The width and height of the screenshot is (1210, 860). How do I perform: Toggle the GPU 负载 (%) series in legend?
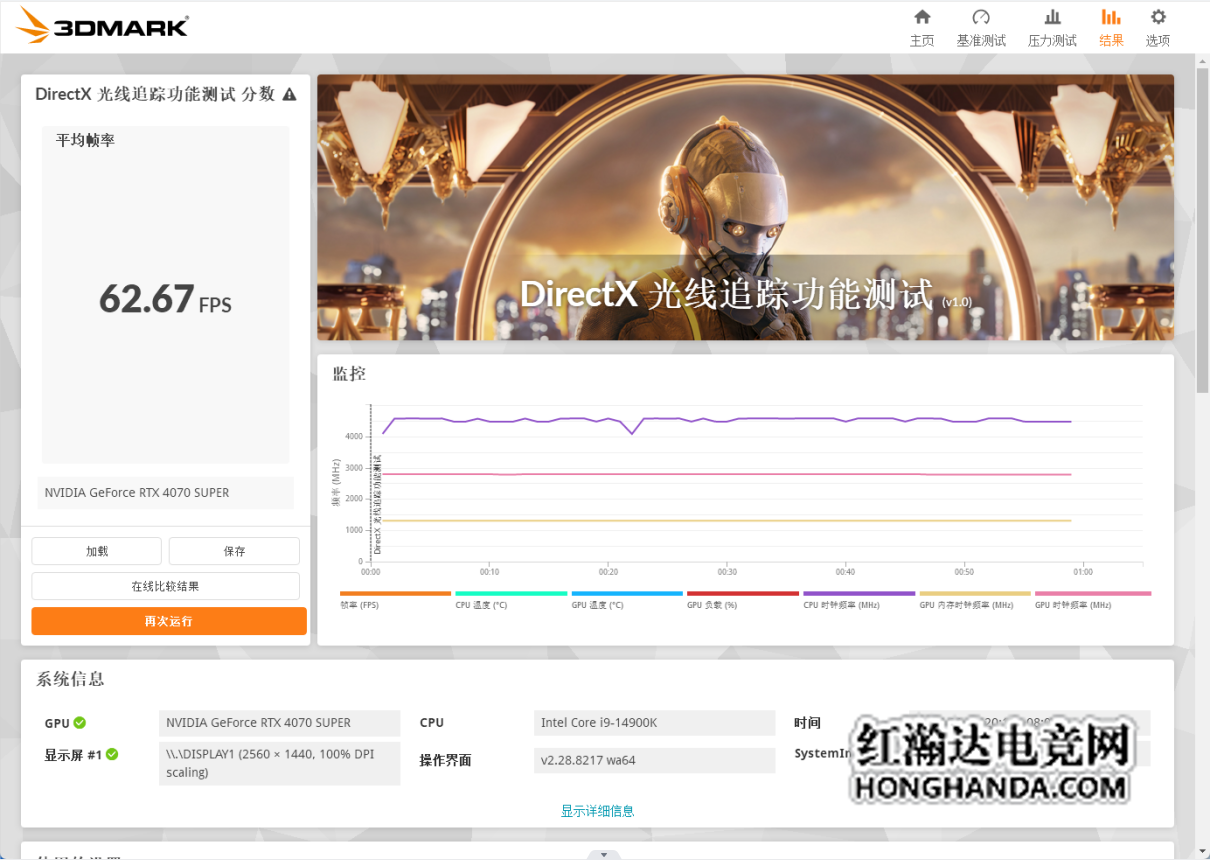[742, 594]
